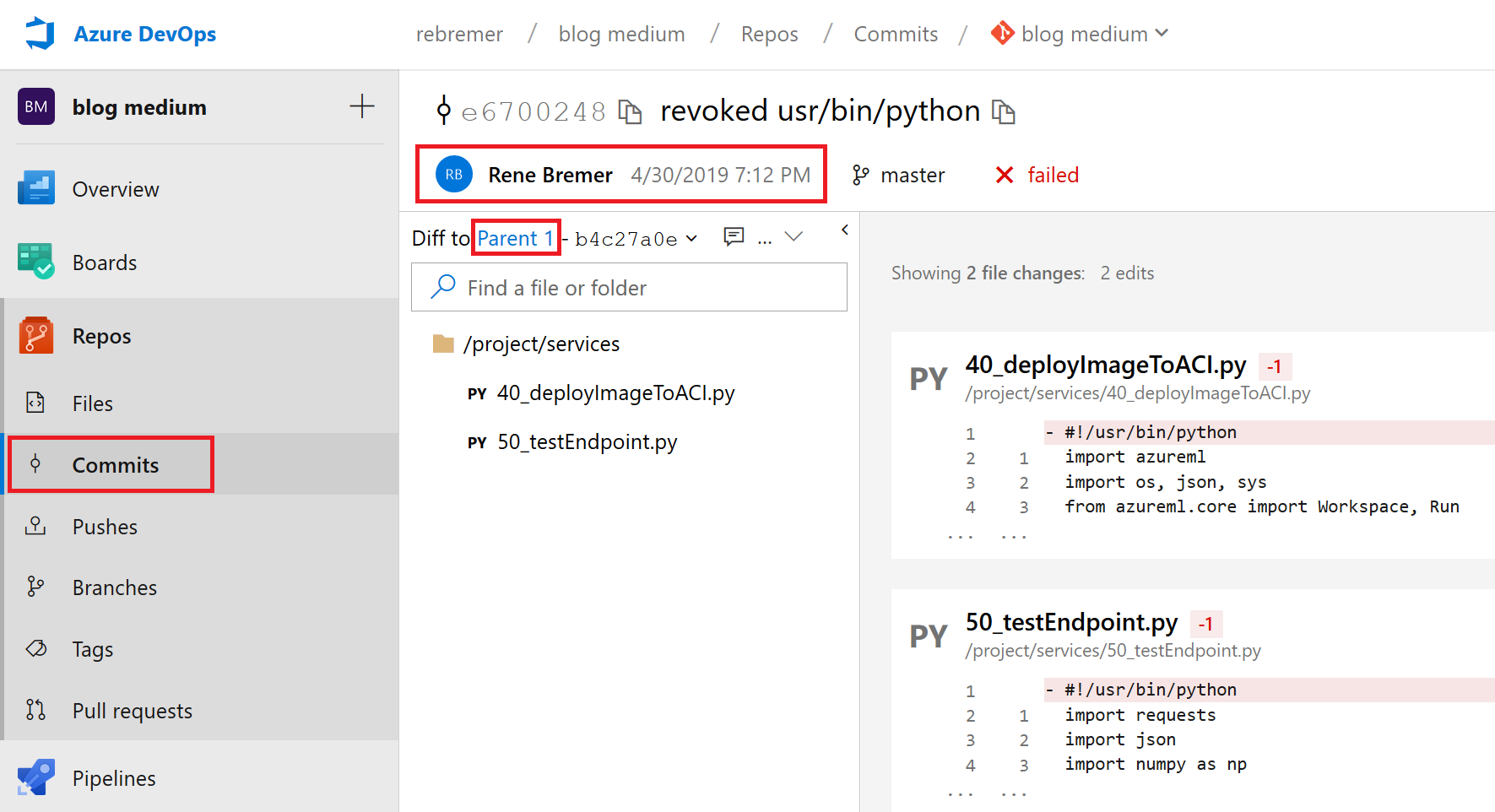Open Boards from the sidebar

[x=105, y=263]
